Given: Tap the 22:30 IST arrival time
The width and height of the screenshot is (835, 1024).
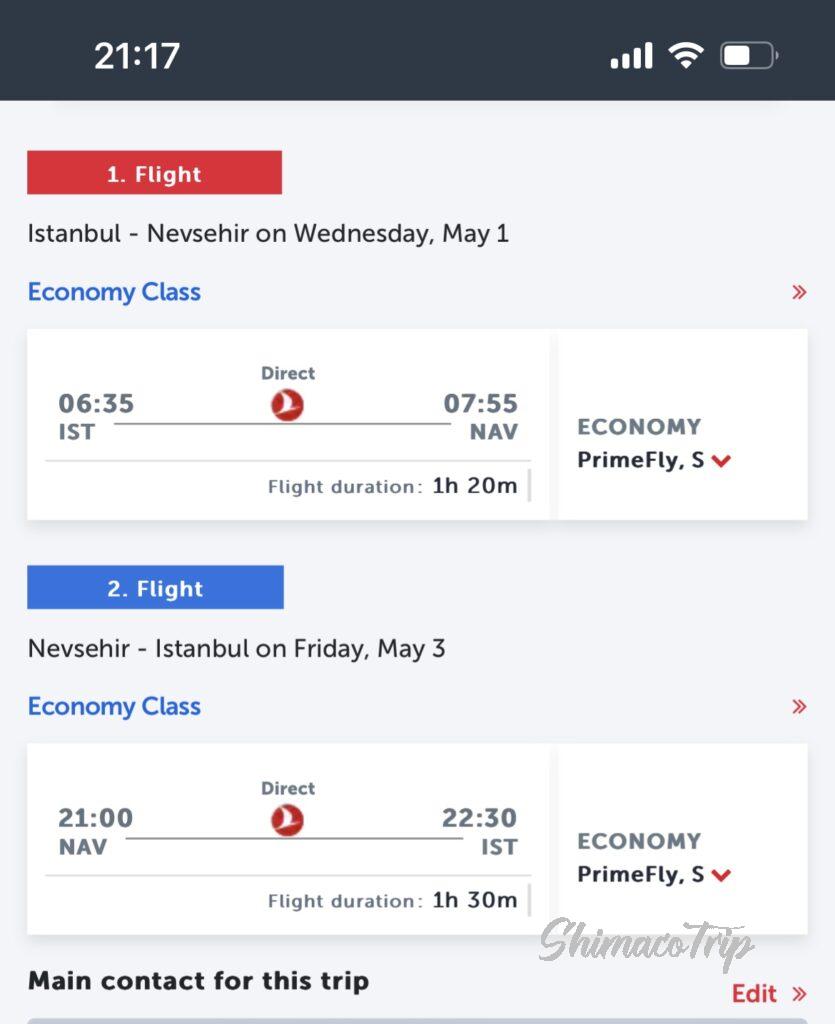Looking at the screenshot, I should [x=480, y=818].
